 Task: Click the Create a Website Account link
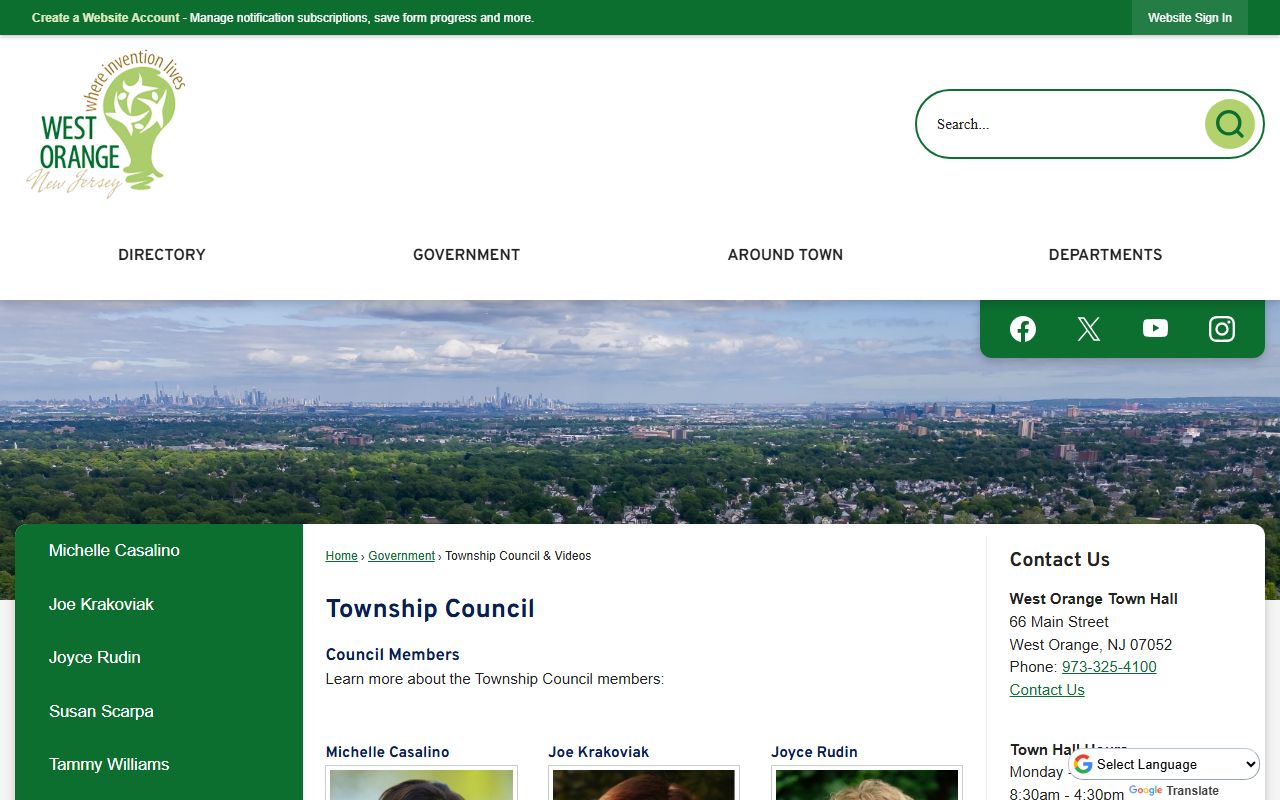click(106, 18)
